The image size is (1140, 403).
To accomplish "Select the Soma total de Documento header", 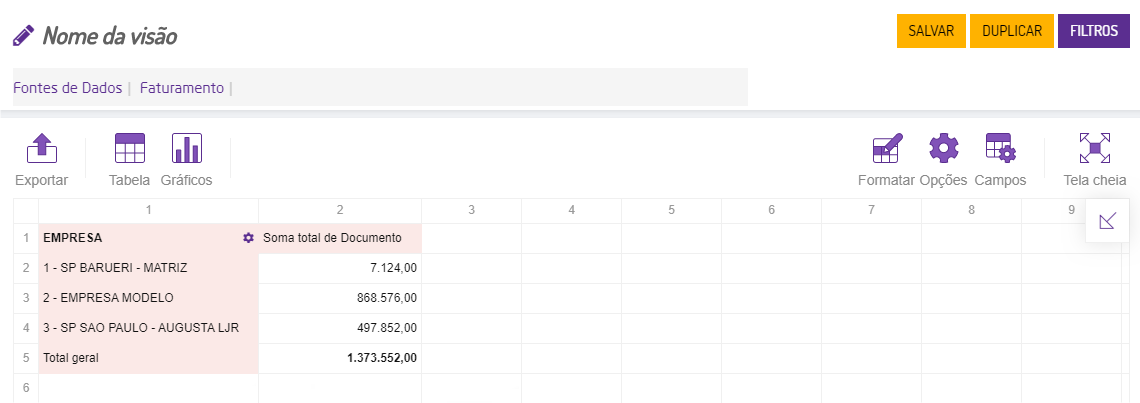I will 332,238.
